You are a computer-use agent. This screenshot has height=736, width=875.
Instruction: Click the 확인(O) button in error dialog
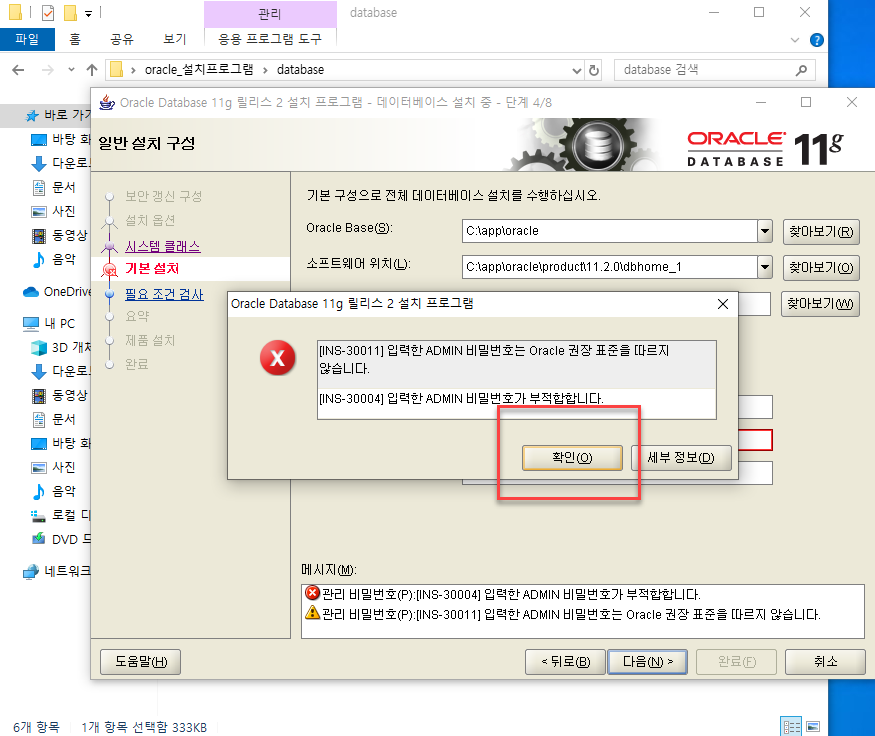[x=572, y=458]
